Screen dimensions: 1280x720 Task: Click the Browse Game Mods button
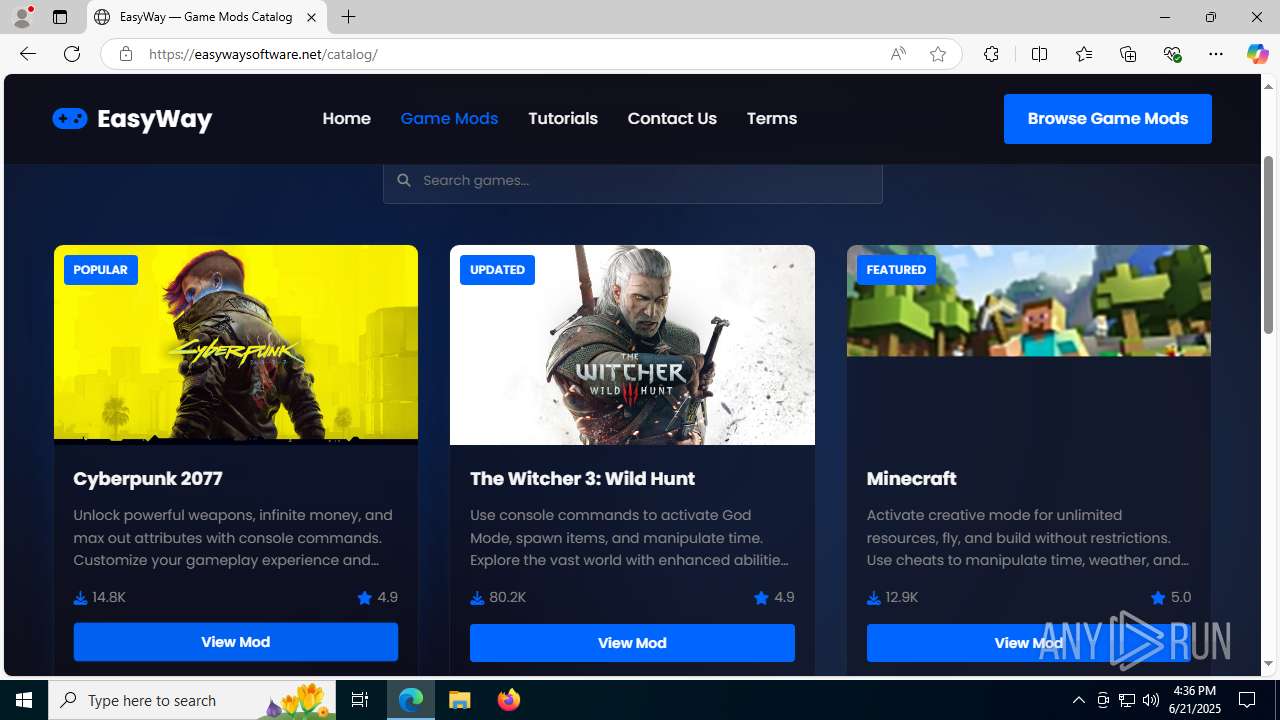coord(1108,119)
